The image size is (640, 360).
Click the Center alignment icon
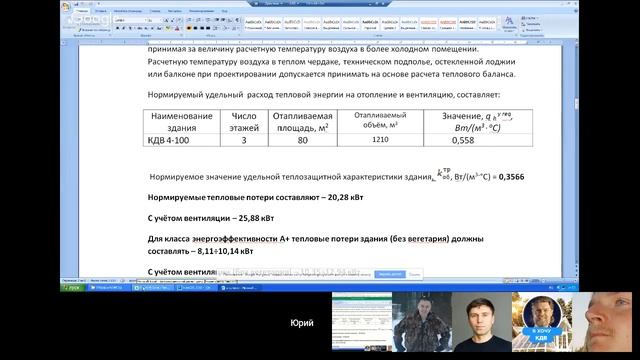click(196, 28)
